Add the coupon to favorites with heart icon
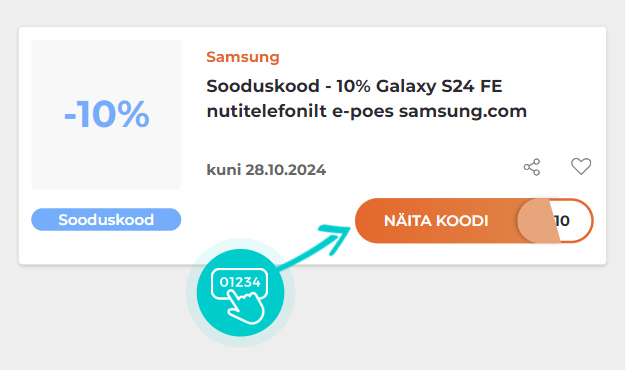Image resolution: width=625 pixels, height=370 pixels. click(x=581, y=166)
